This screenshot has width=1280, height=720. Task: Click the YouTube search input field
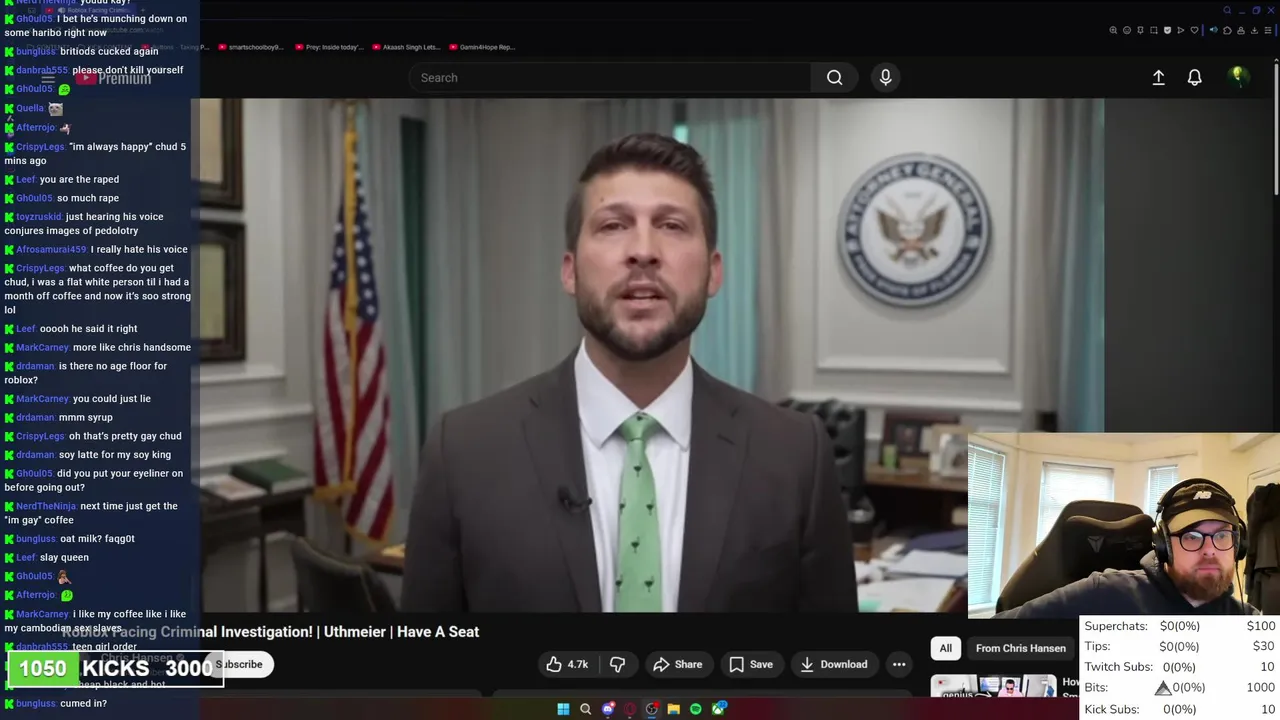pyautogui.click(x=610, y=77)
